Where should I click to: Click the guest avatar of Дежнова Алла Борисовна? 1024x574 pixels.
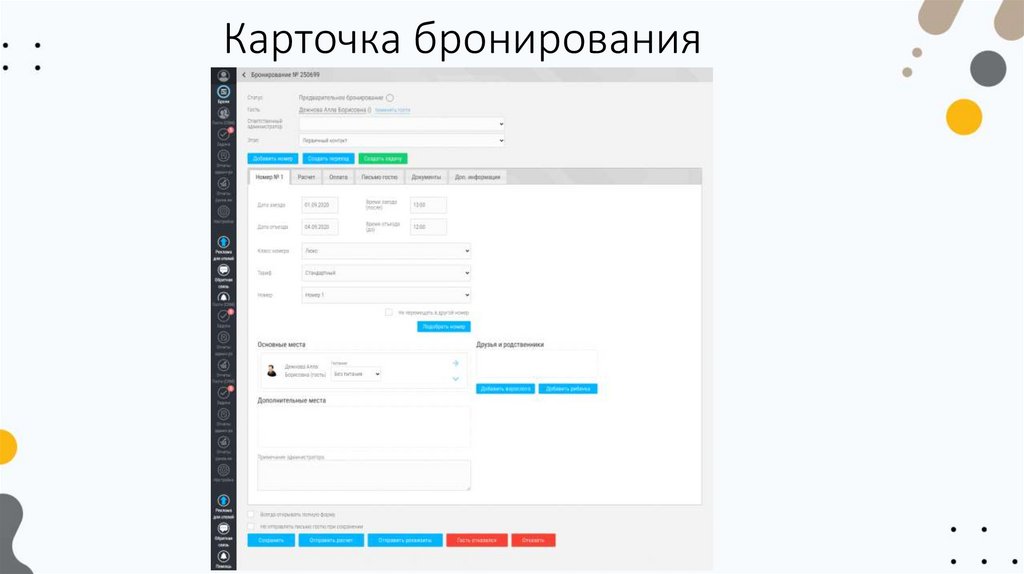pyautogui.click(x=272, y=371)
